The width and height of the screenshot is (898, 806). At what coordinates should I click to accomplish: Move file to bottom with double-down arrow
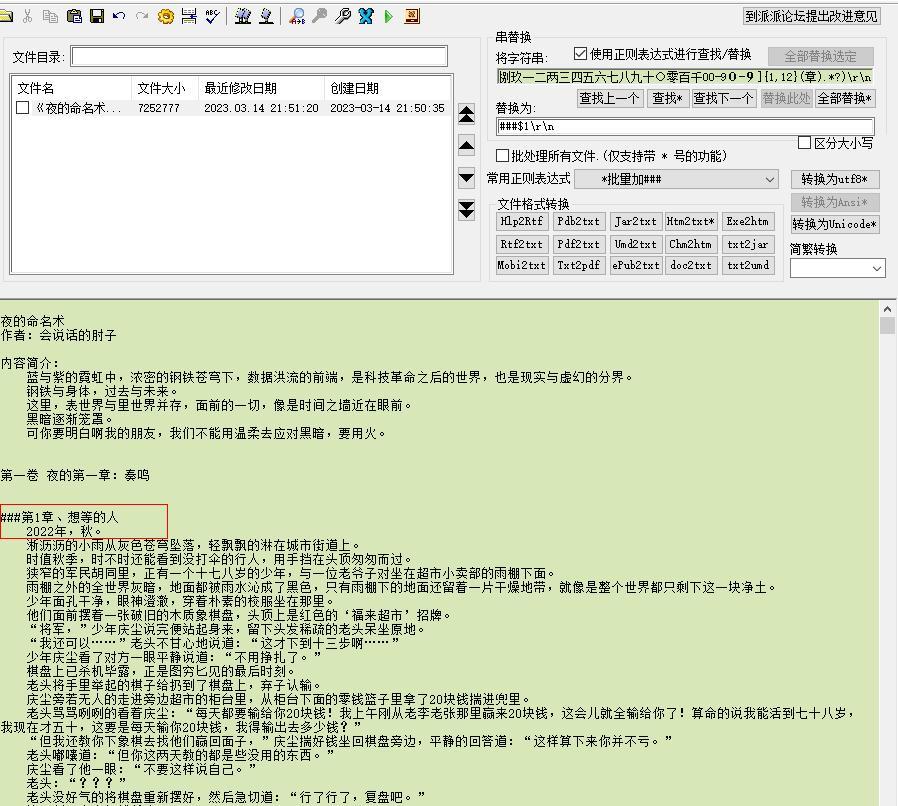pos(466,209)
